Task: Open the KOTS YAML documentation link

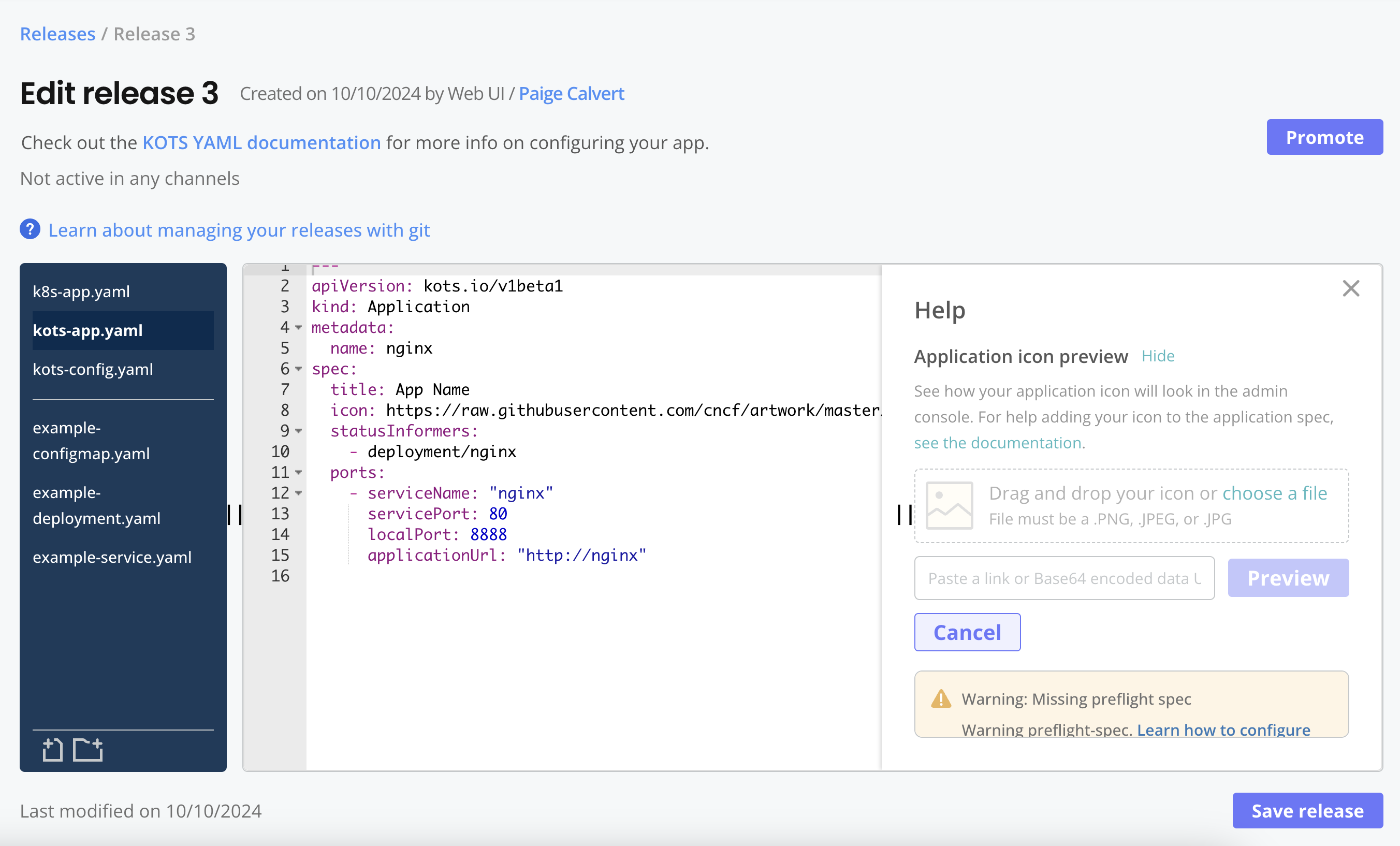Action: [261, 142]
